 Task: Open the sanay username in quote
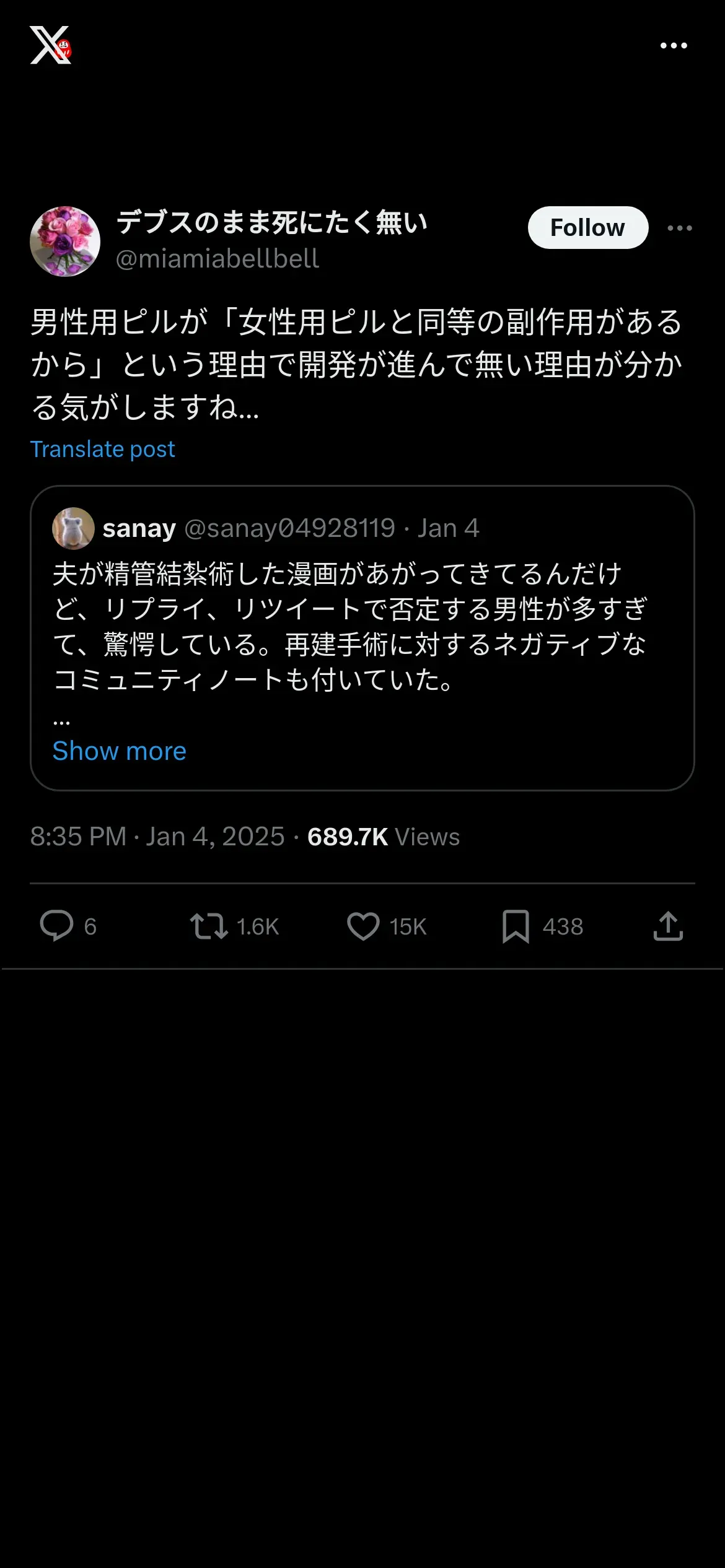pos(139,528)
